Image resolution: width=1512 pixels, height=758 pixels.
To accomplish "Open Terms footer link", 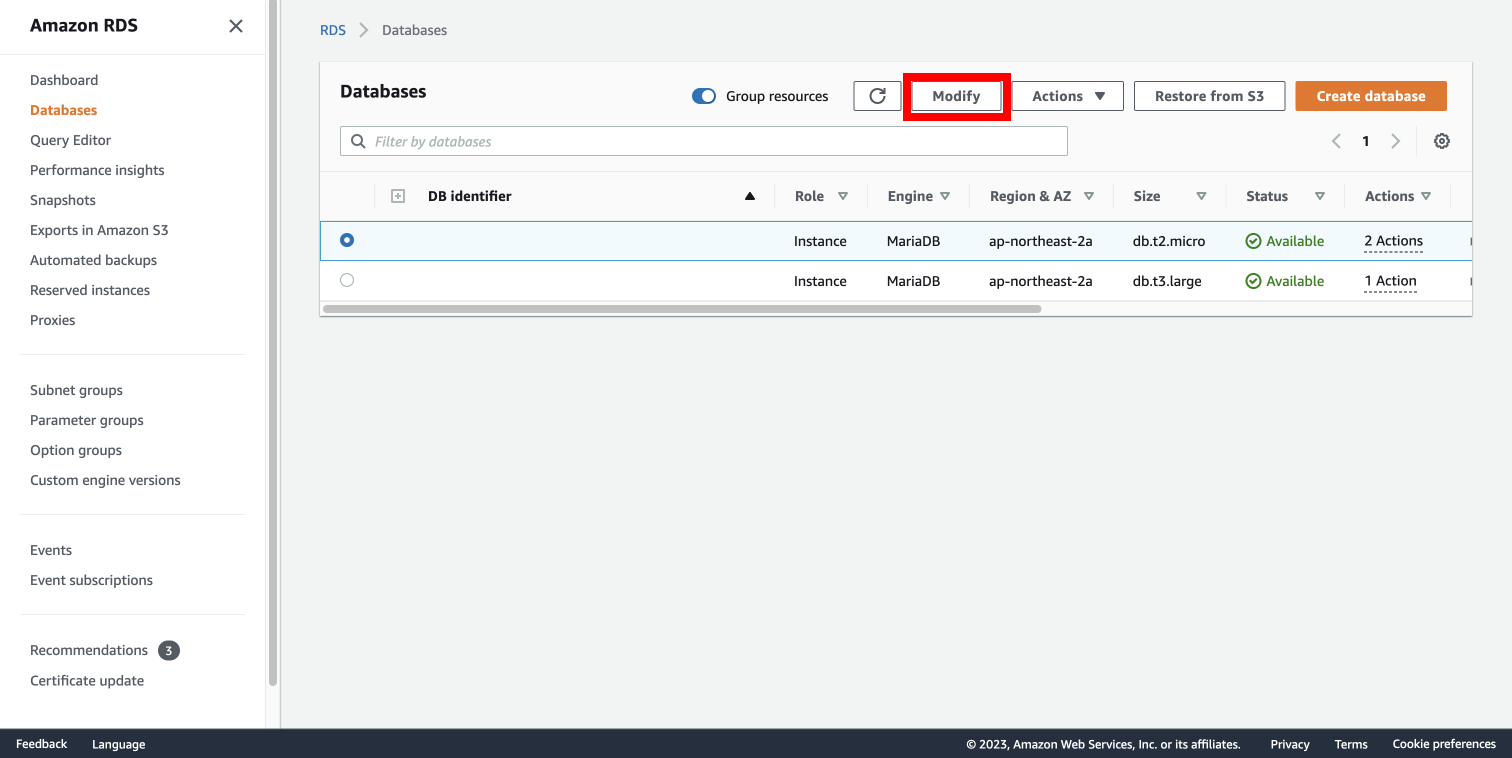I will (1351, 744).
